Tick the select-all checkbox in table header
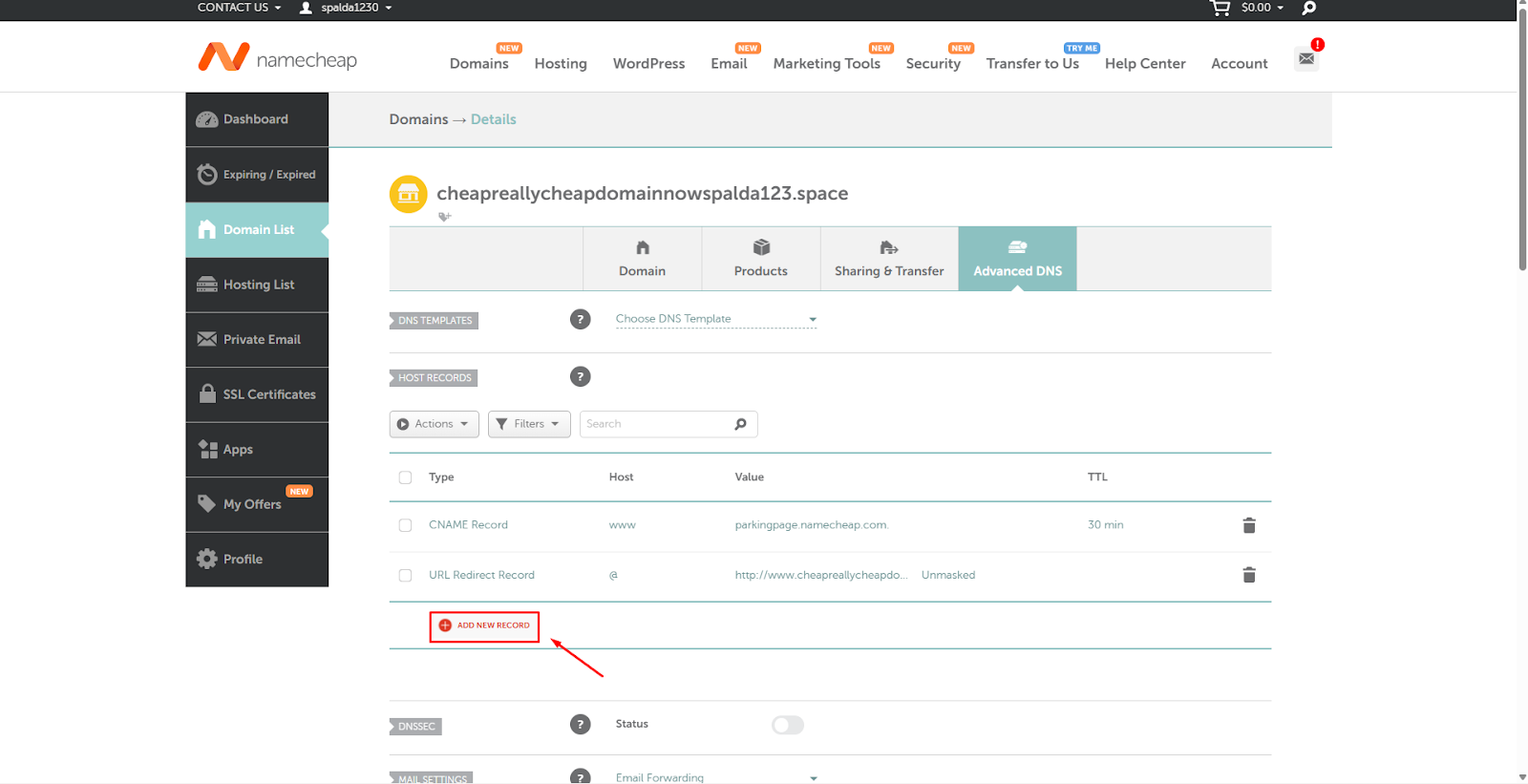 tap(406, 477)
